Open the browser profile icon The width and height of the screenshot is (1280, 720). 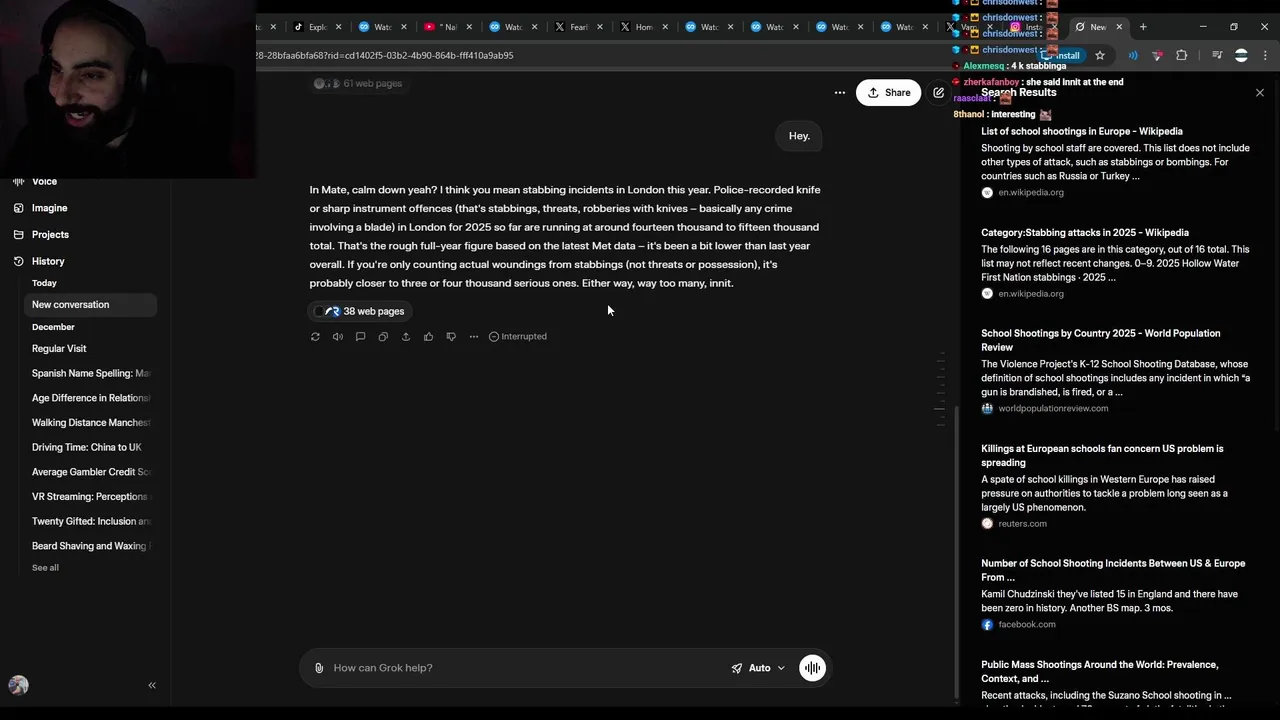coord(1241,56)
